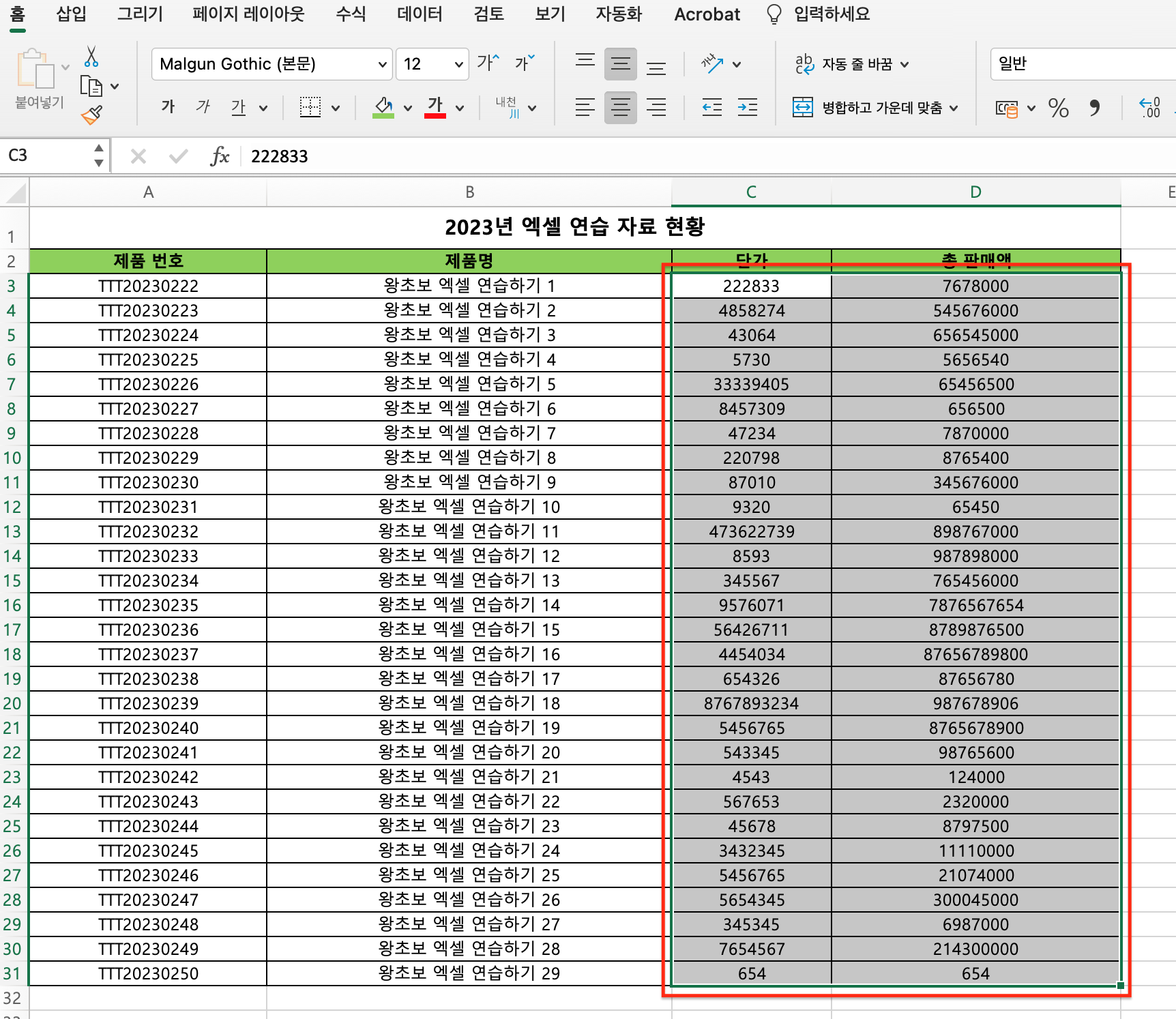Click the fx insert function icon
Image resolution: width=1176 pixels, height=1019 pixels.
(x=220, y=156)
